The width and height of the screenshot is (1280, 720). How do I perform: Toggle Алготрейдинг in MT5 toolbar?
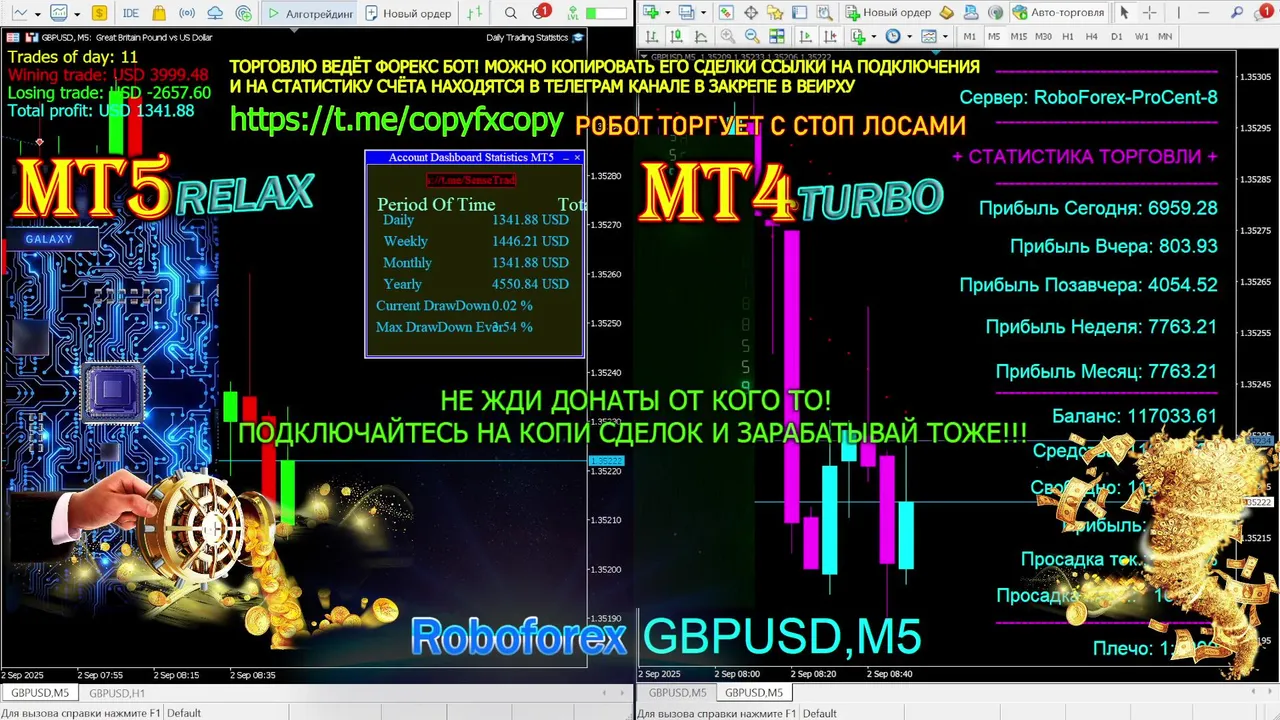[309, 13]
